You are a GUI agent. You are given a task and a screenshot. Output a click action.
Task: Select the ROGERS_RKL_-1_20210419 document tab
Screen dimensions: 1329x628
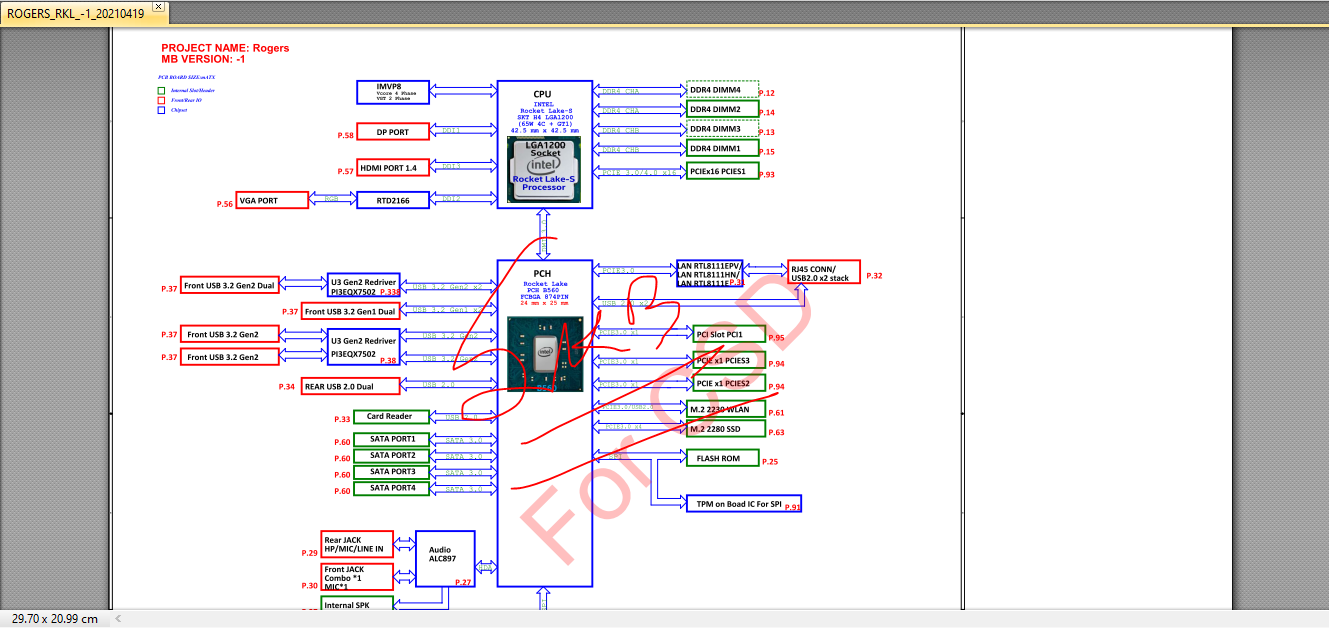pos(76,12)
